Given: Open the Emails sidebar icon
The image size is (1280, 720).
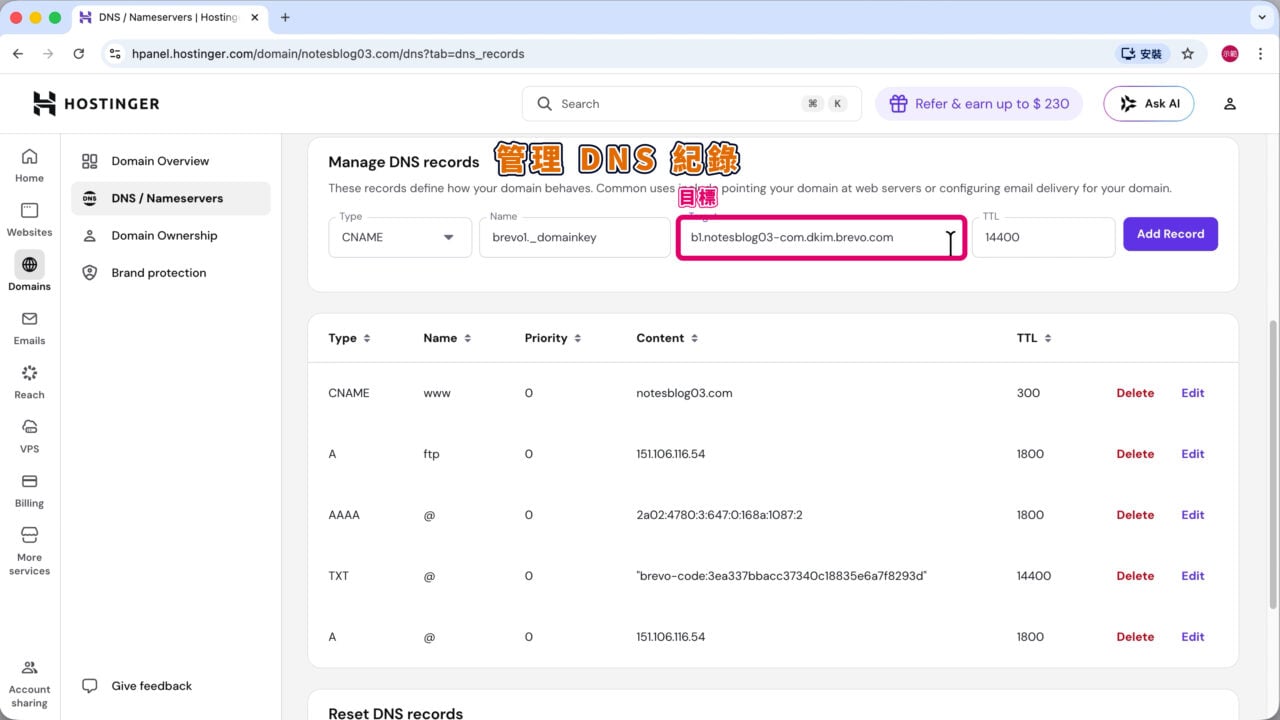Looking at the screenshot, I should [x=29, y=328].
